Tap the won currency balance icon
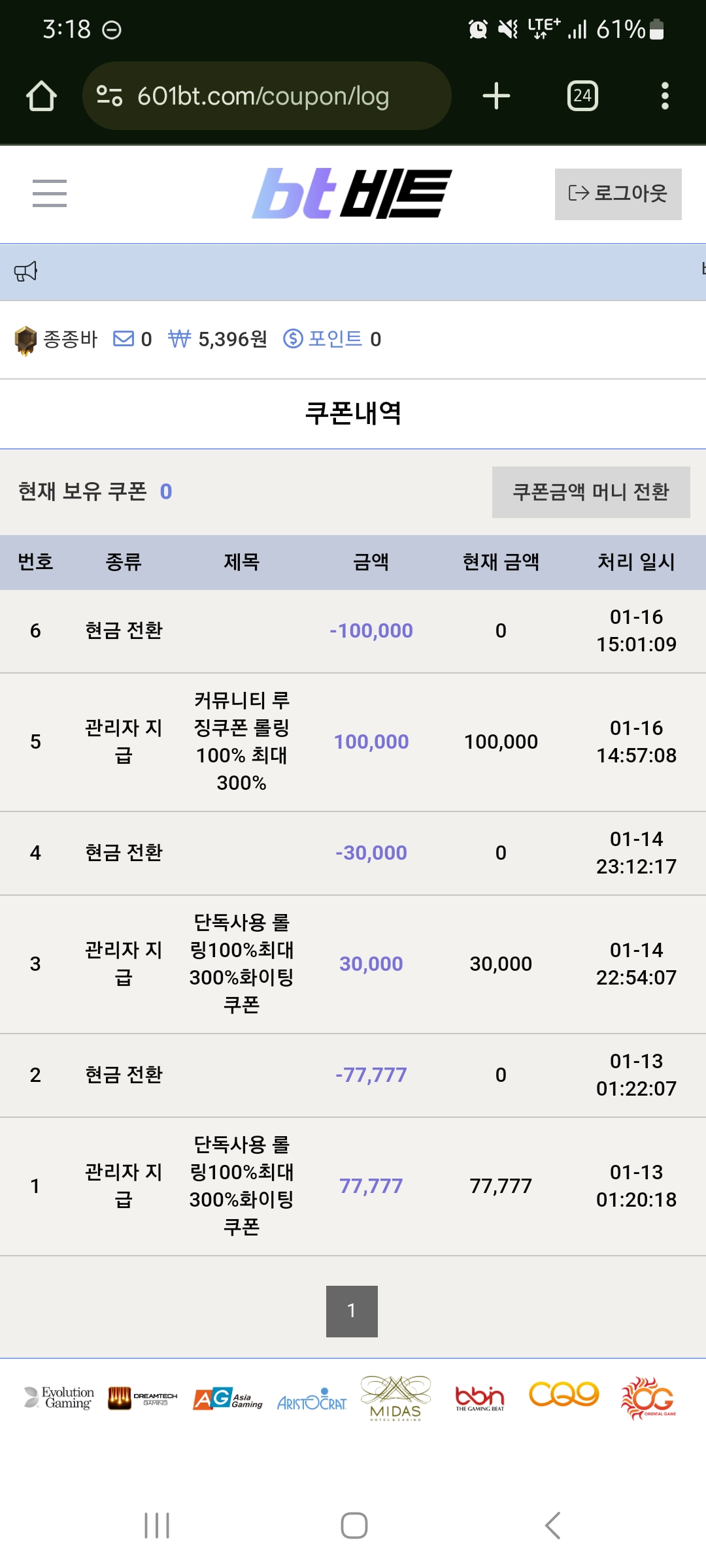 (179, 338)
